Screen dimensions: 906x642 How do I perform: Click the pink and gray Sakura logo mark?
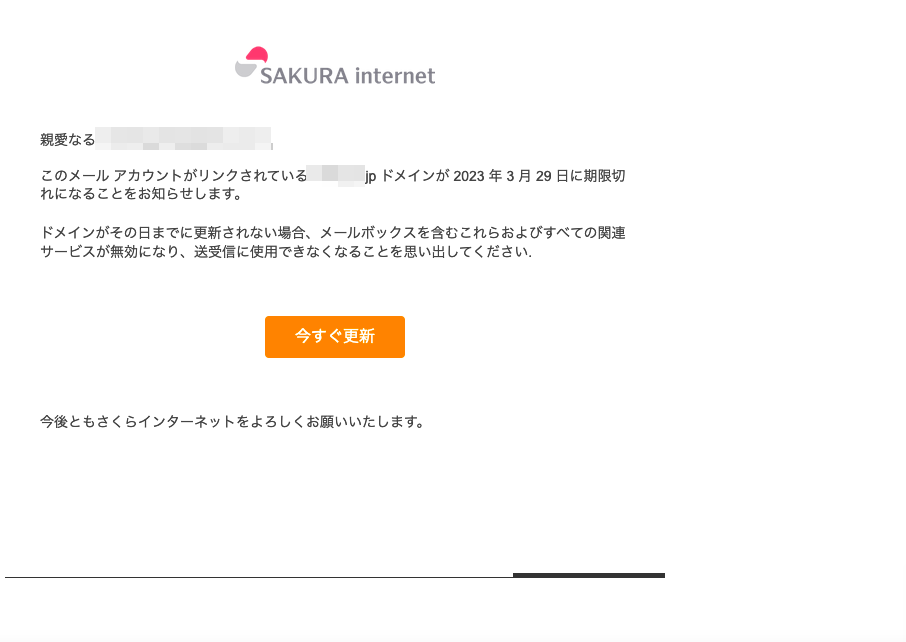(251, 61)
